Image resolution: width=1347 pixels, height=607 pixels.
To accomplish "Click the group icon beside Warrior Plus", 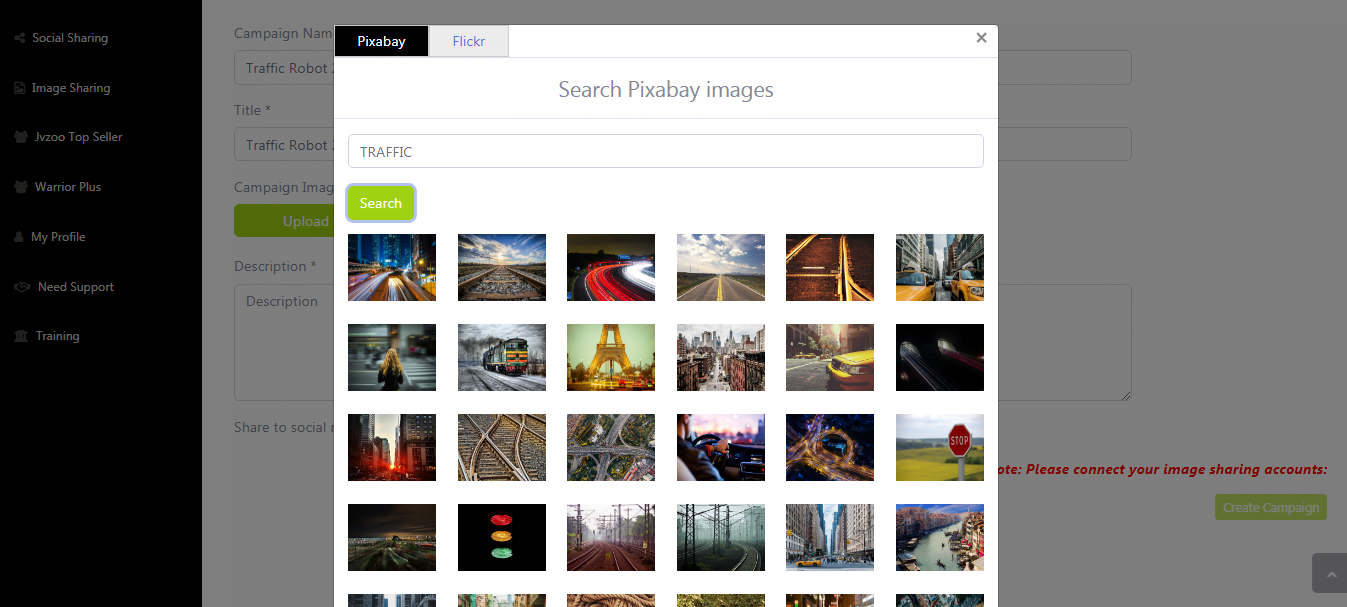I will (21, 187).
